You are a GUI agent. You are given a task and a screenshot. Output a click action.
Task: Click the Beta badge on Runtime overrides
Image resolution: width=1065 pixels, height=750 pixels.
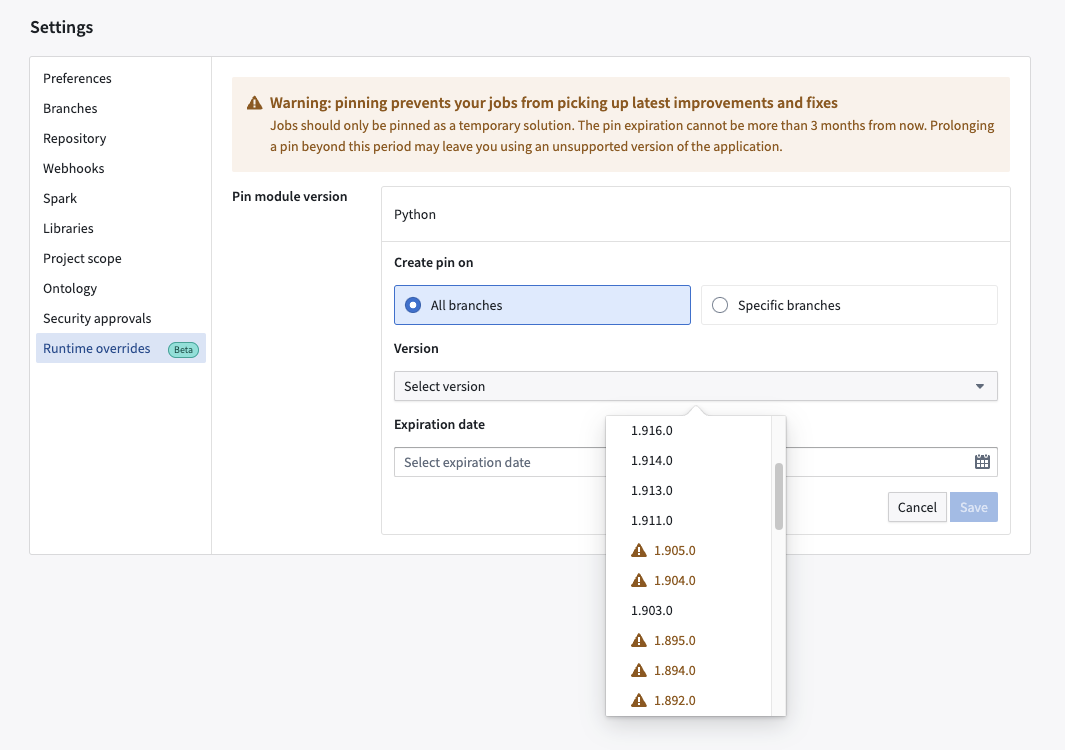point(183,350)
